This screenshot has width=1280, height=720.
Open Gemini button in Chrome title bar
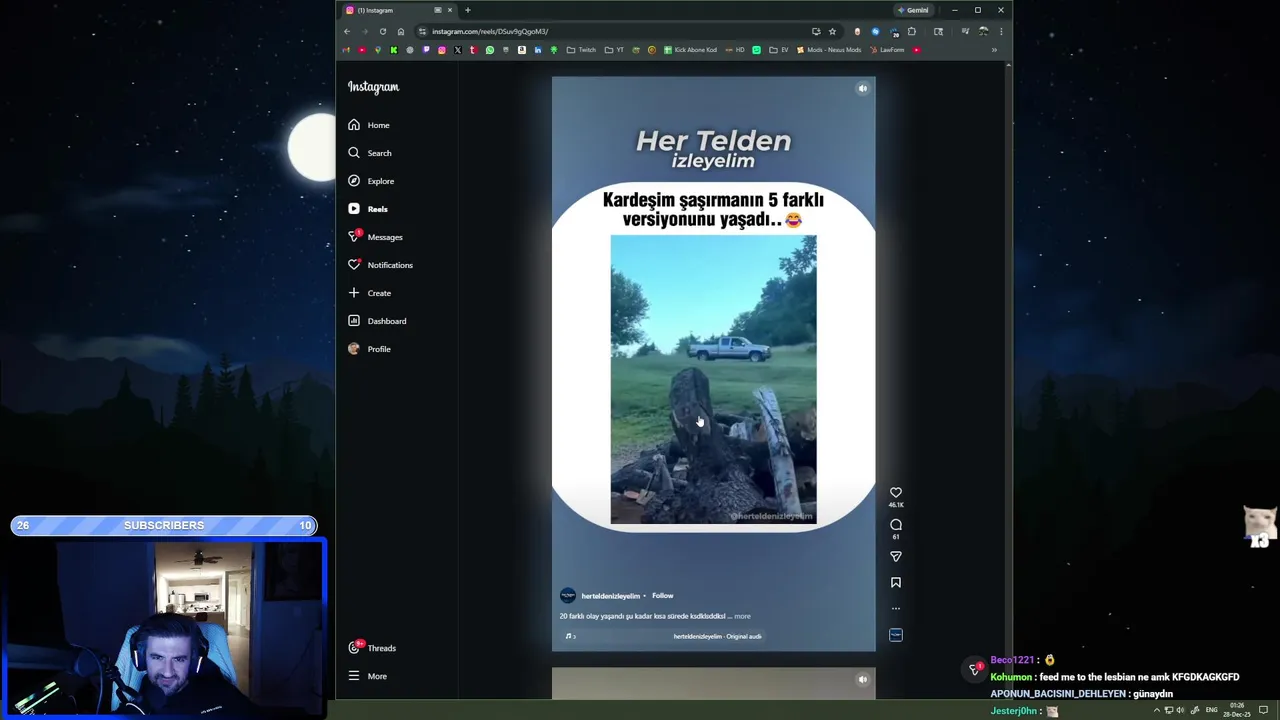tap(913, 10)
